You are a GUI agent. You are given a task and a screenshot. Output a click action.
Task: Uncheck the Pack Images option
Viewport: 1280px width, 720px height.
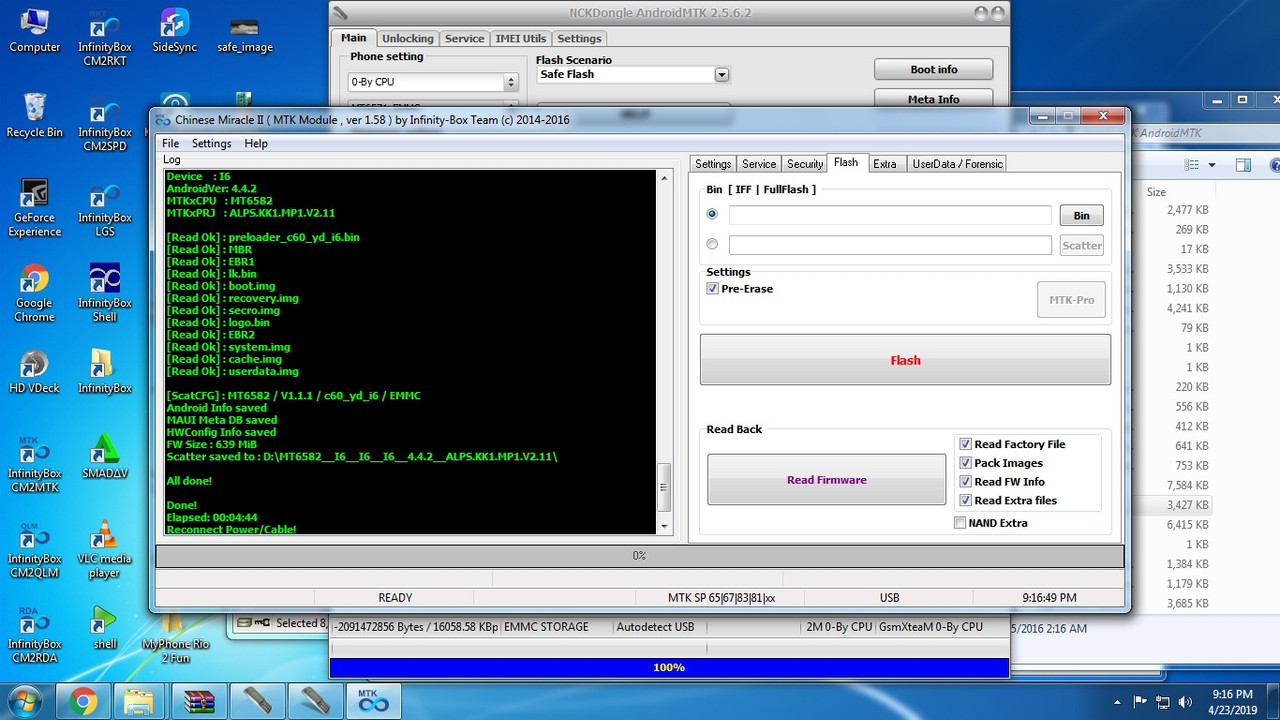[x=965, y=463]
